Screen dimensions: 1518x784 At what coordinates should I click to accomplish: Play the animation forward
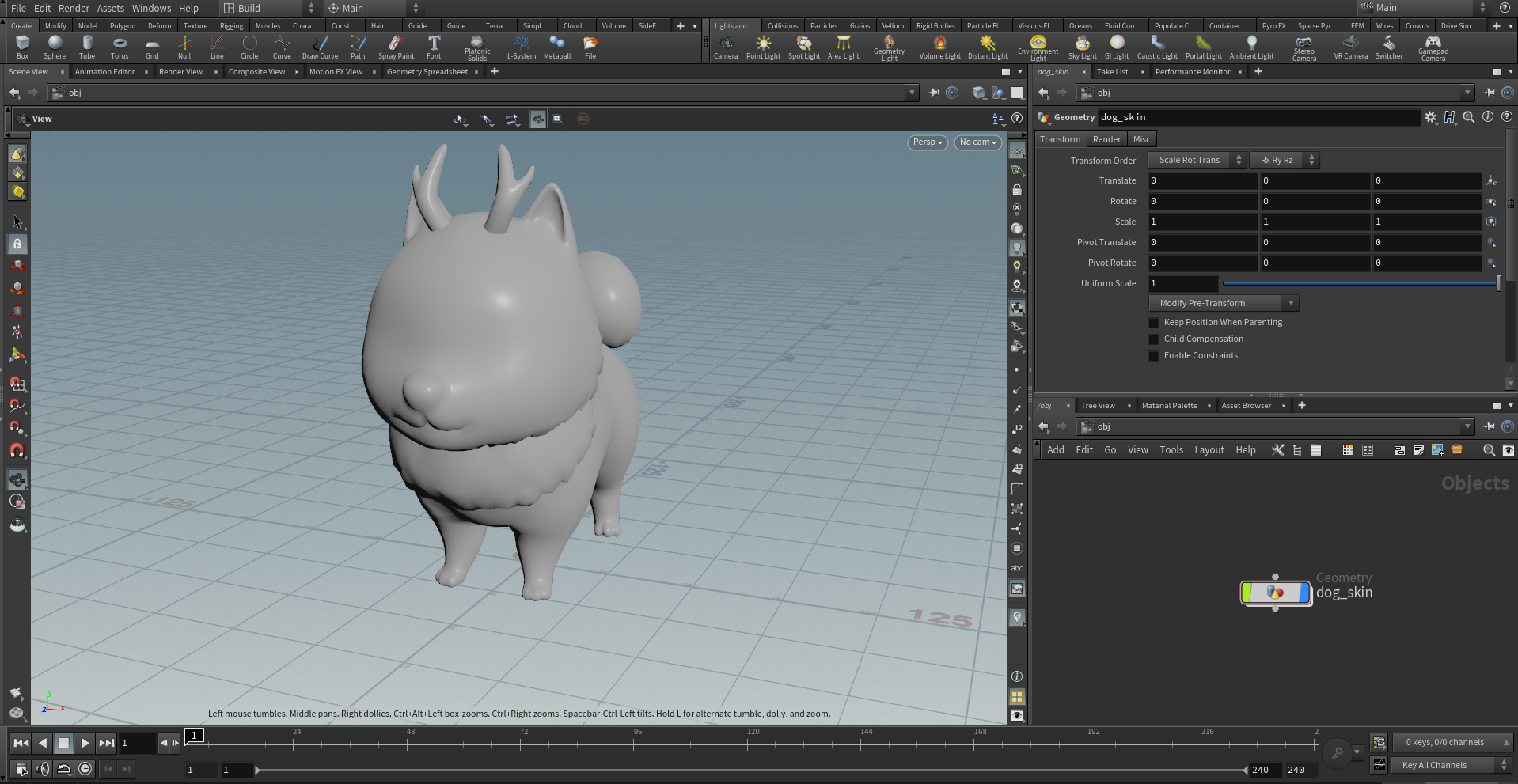click(x=85, y=743)
